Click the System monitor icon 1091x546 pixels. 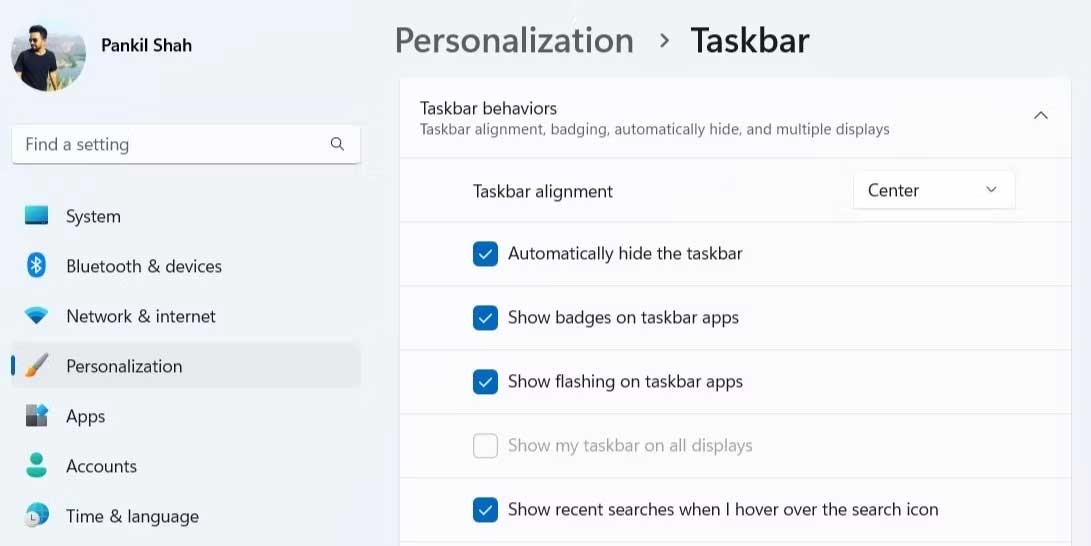[37, 216]
